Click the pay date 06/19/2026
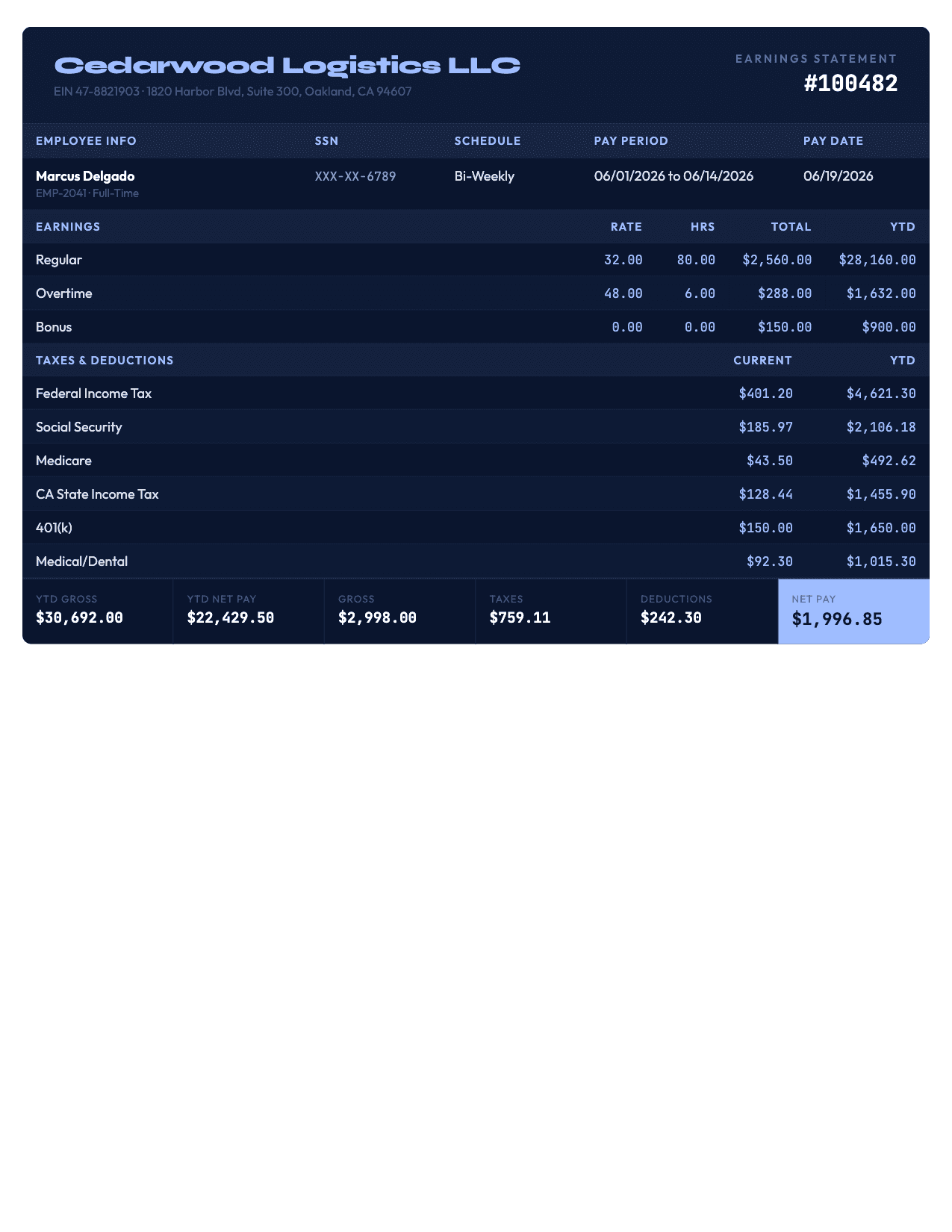The width and height of the screenshot is (952, 1232). 839,176
